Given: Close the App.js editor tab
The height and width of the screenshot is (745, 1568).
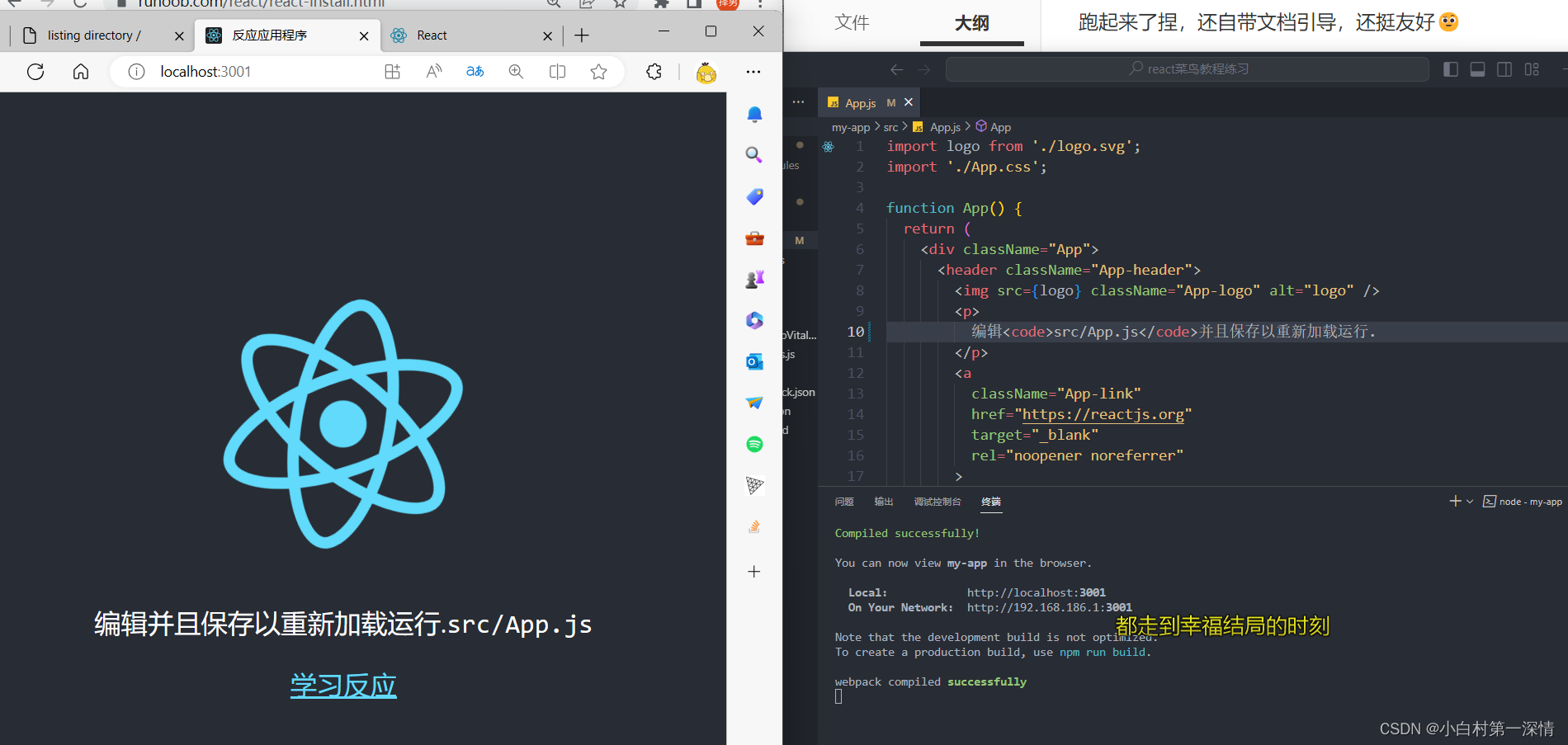Looking at the screenshot, I should (909, 102).
